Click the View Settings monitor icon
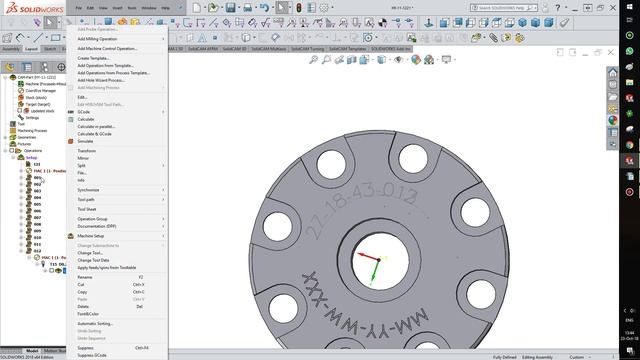This screenshot has width=640, height=360. [447, 60]
